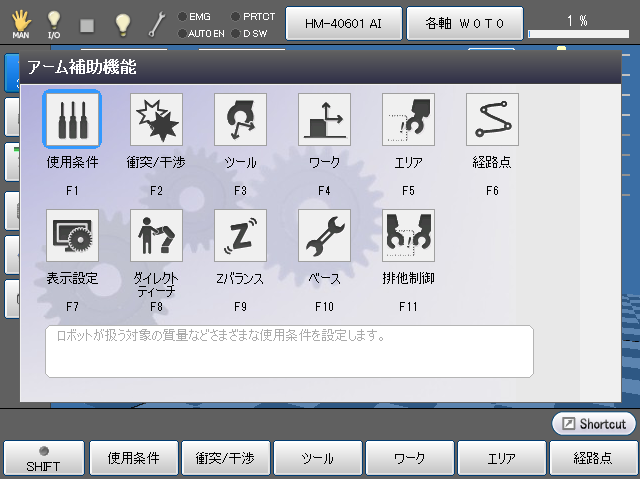Toggle the SHIFT key button
The image size is (640, 479).
[x=43, y=458]
